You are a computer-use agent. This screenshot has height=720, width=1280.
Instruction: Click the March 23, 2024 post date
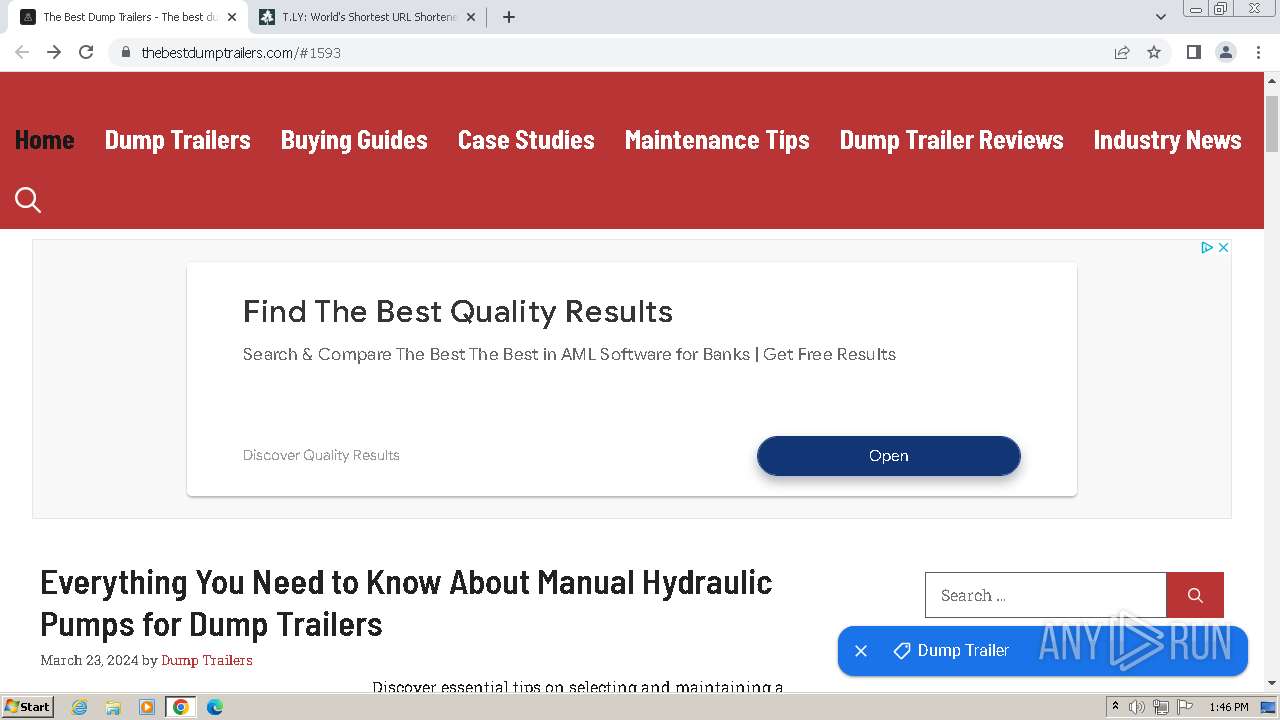coord(89,660)
